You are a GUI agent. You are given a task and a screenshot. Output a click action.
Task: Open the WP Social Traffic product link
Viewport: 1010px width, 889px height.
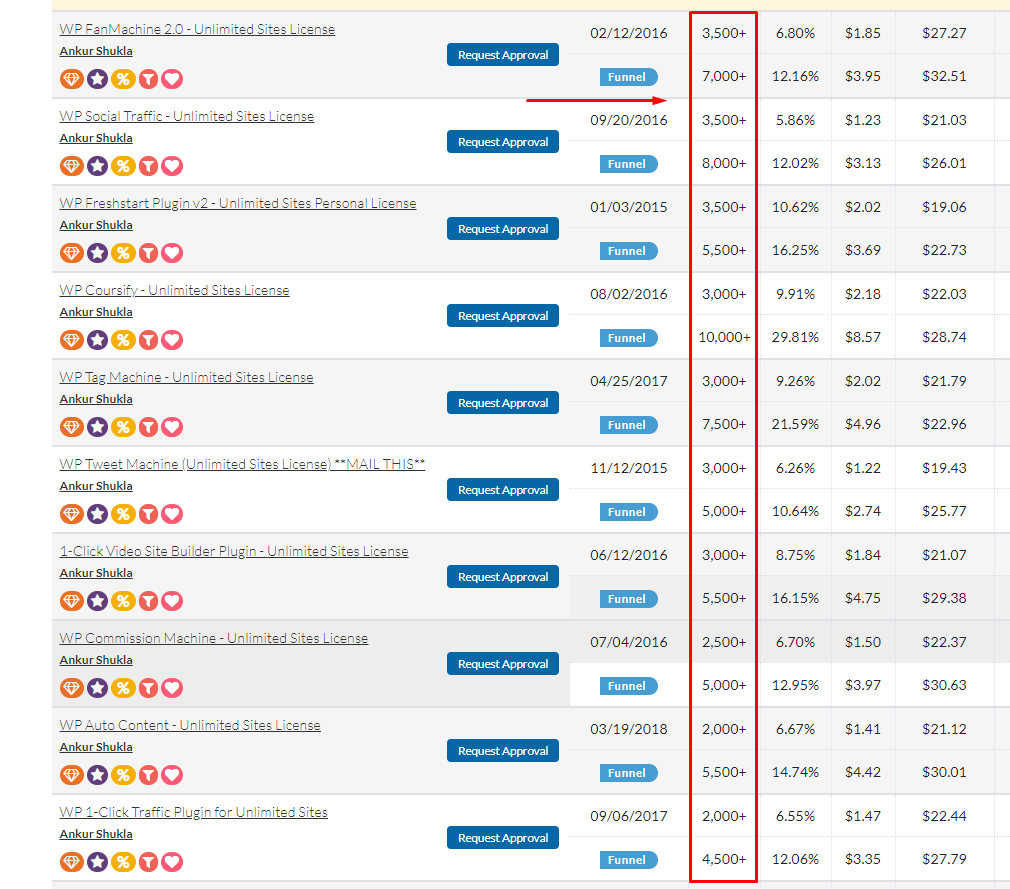pyautogui.click(x=187, y=117)
